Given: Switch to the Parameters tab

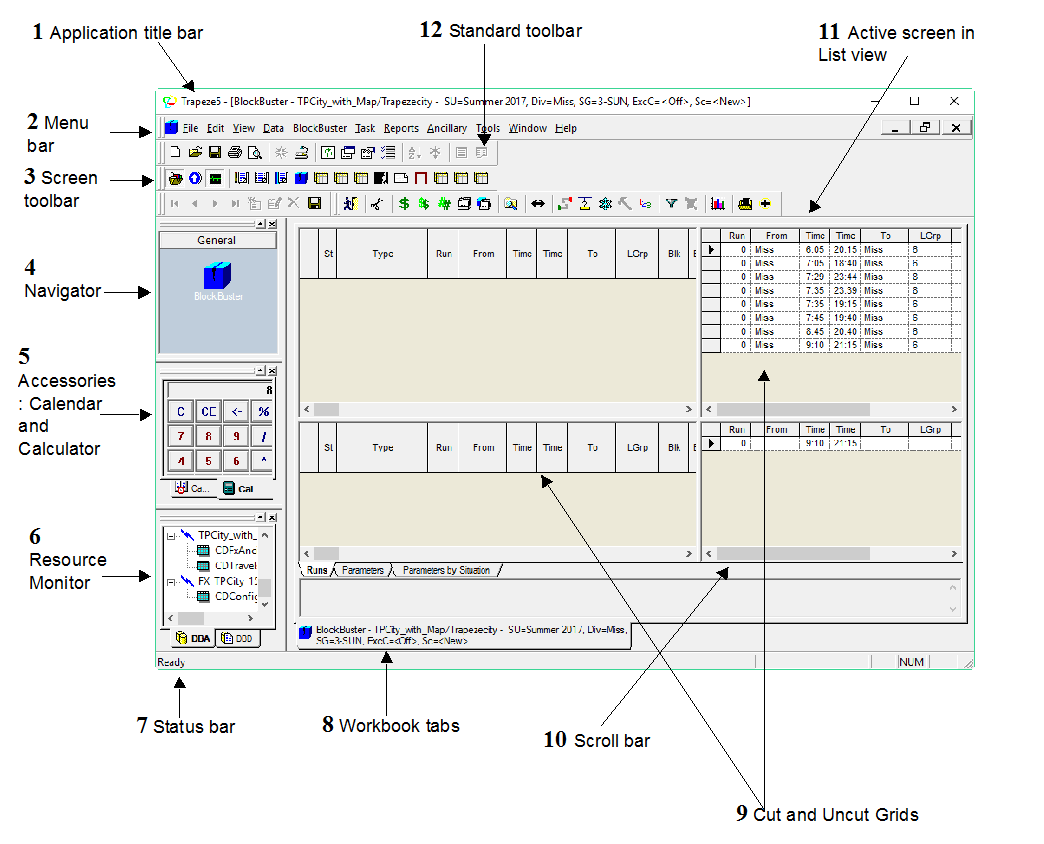Looking at the screenshot, I should [x=362, y=570].
